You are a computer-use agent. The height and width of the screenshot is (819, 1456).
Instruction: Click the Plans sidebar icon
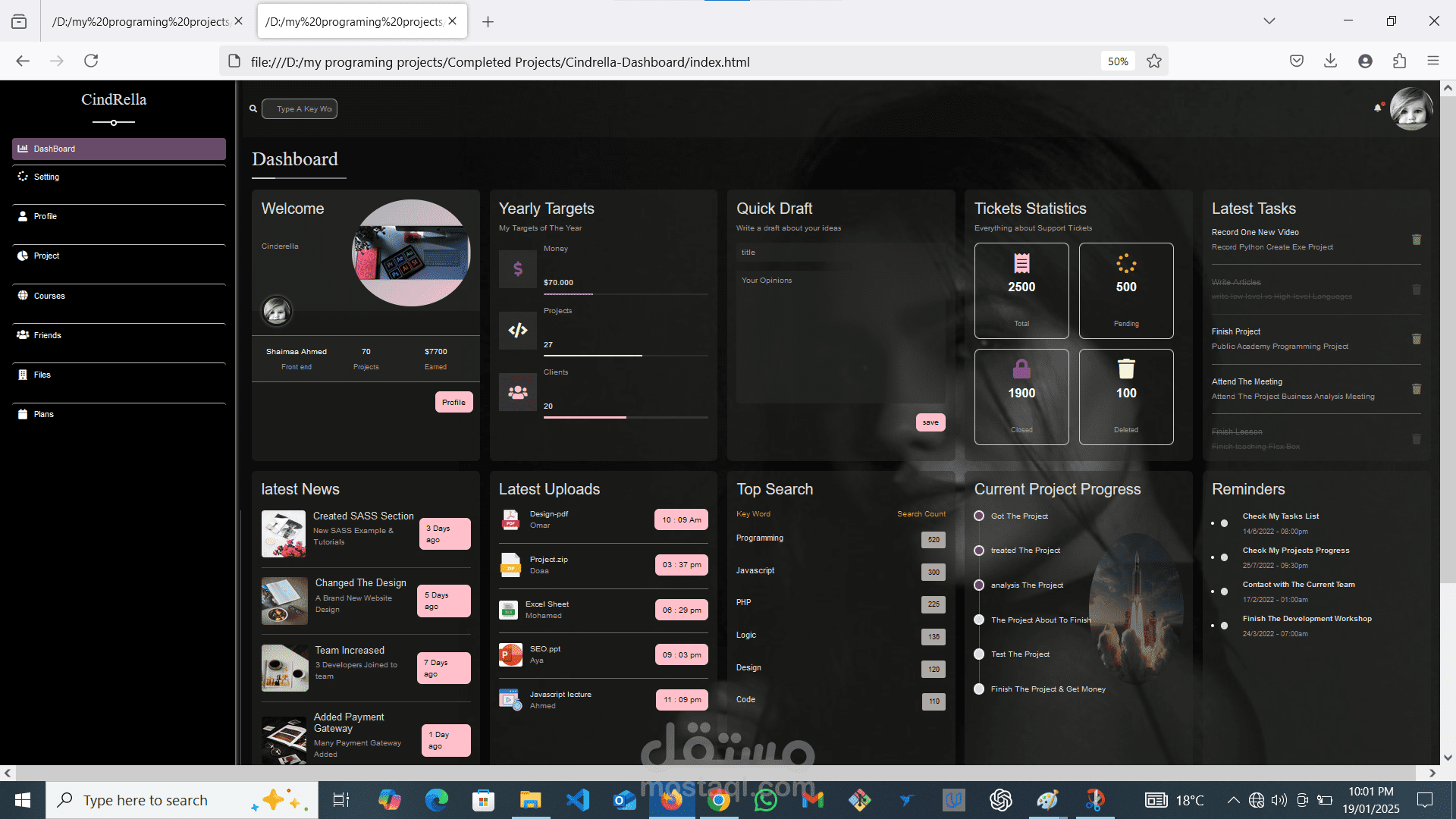[x=22, y=413]
